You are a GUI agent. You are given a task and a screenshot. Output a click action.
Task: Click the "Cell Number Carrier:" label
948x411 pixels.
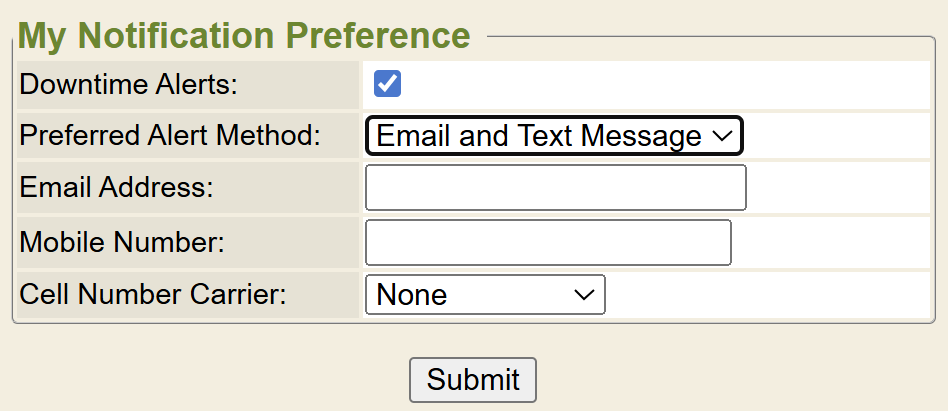click(x=153, y=295)
